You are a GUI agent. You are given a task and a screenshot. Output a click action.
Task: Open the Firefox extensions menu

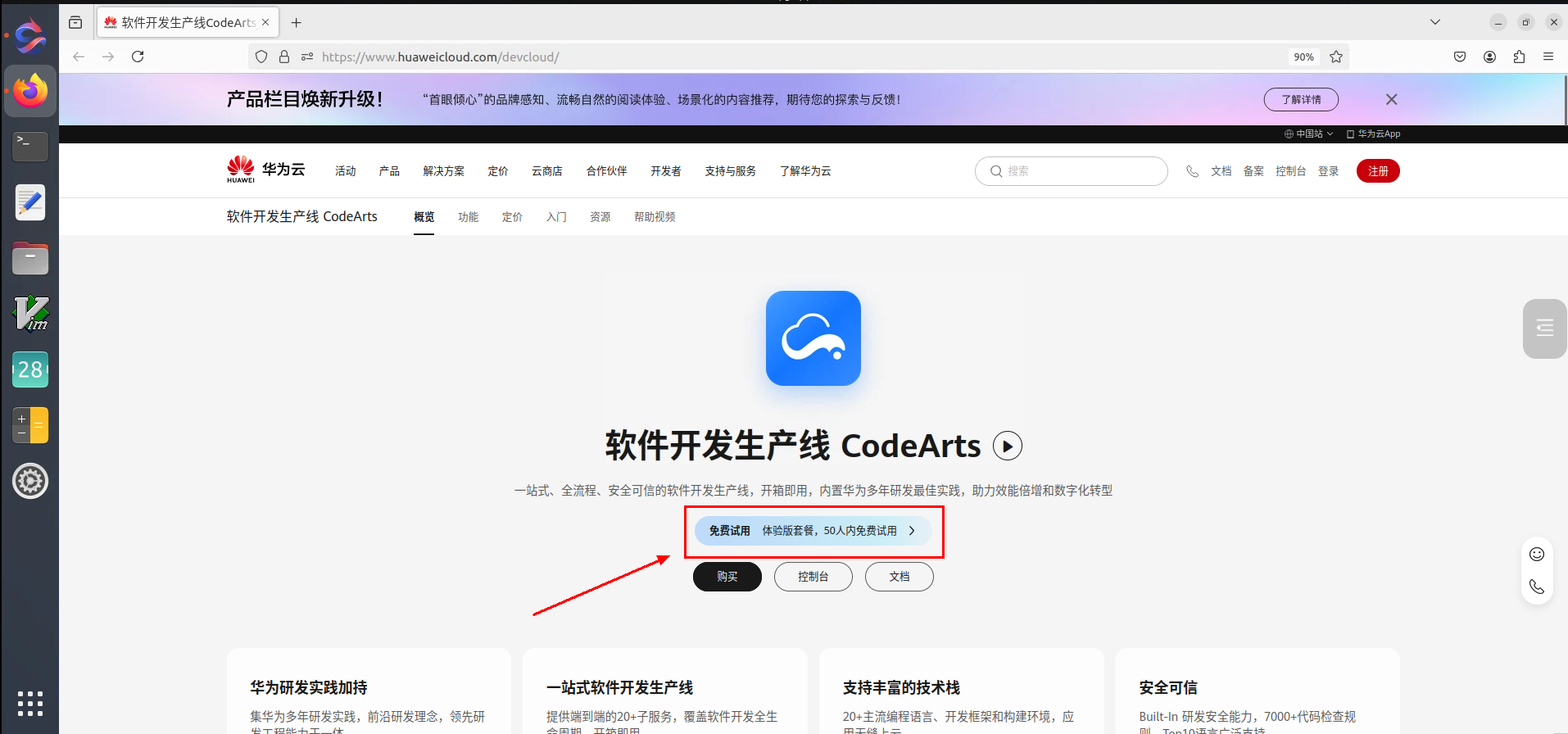click(x=1519, y=57)
